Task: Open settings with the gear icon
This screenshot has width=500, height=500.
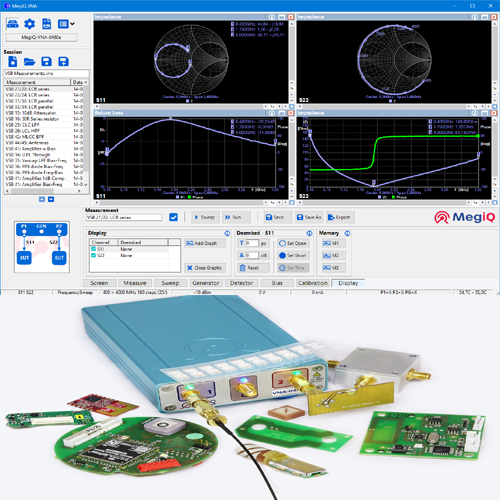Action: tap(29, 24)
